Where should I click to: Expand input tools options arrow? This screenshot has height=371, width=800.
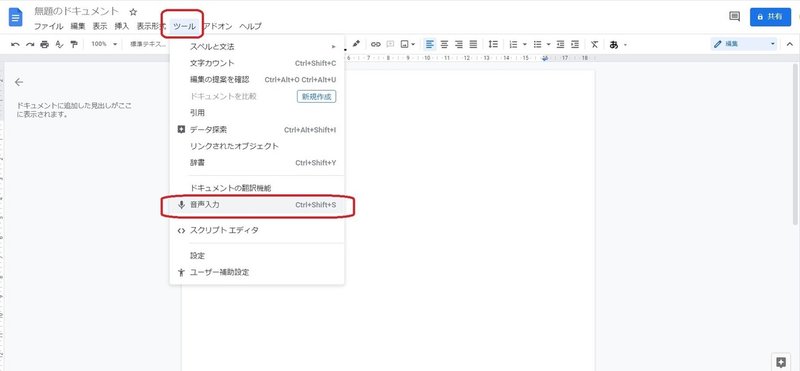click(625, 44)
